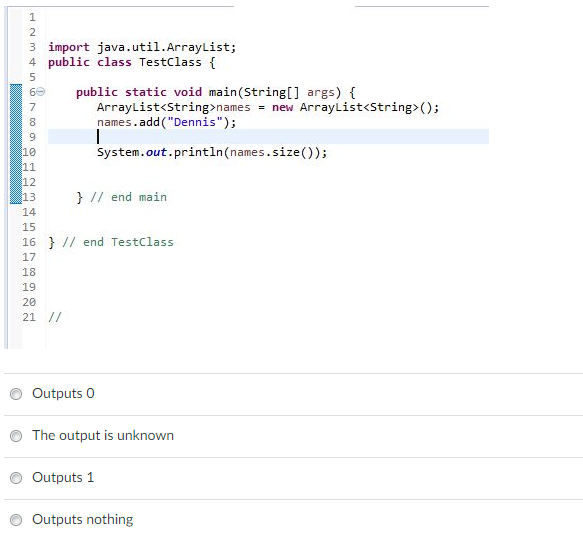Click the System.out.println(names.size()) line

click(212, 152)
